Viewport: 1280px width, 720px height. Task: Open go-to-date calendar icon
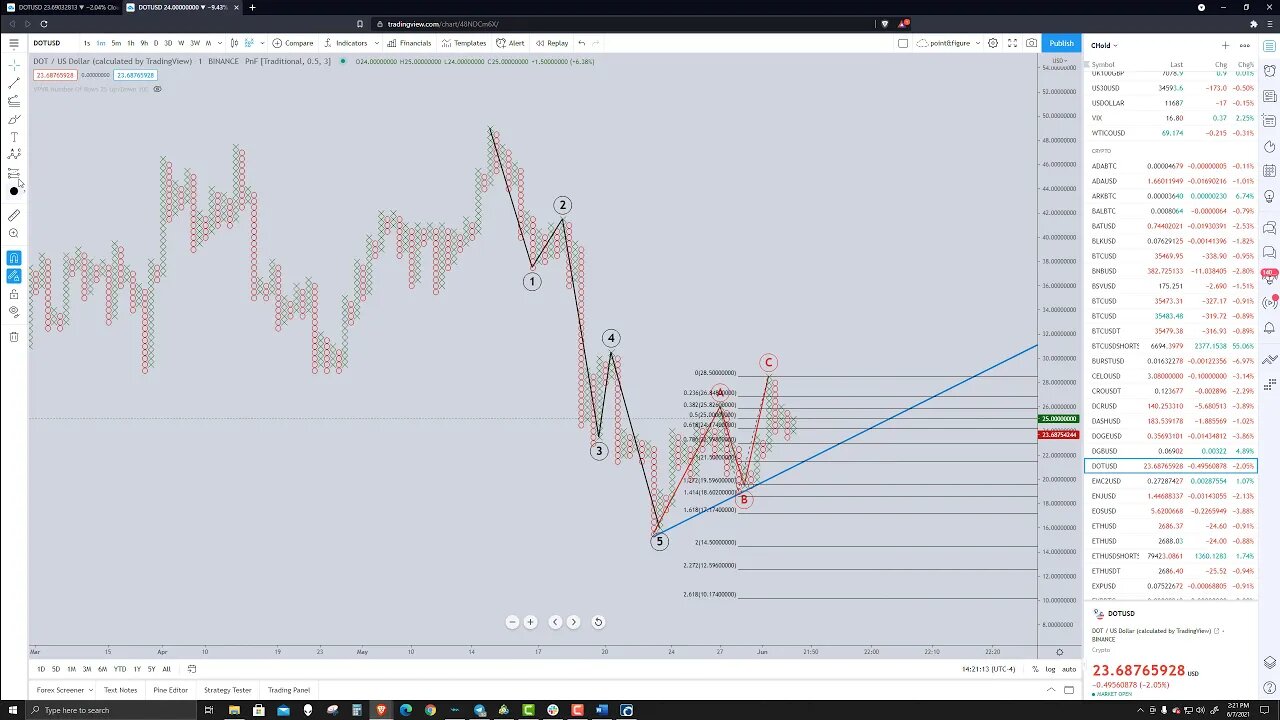tap(192, 669)
